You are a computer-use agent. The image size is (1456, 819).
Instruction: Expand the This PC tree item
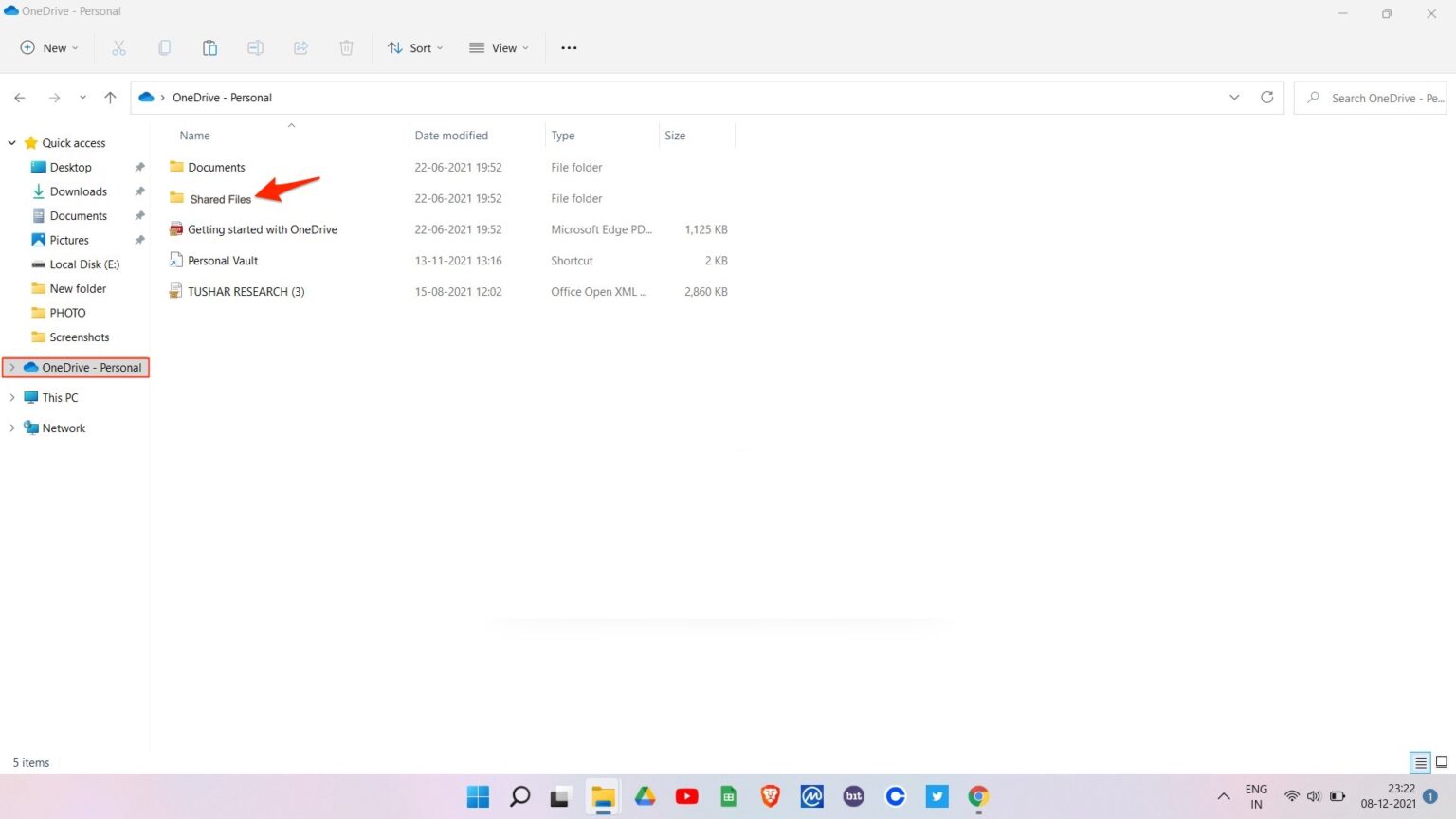(x=12, y=397)
